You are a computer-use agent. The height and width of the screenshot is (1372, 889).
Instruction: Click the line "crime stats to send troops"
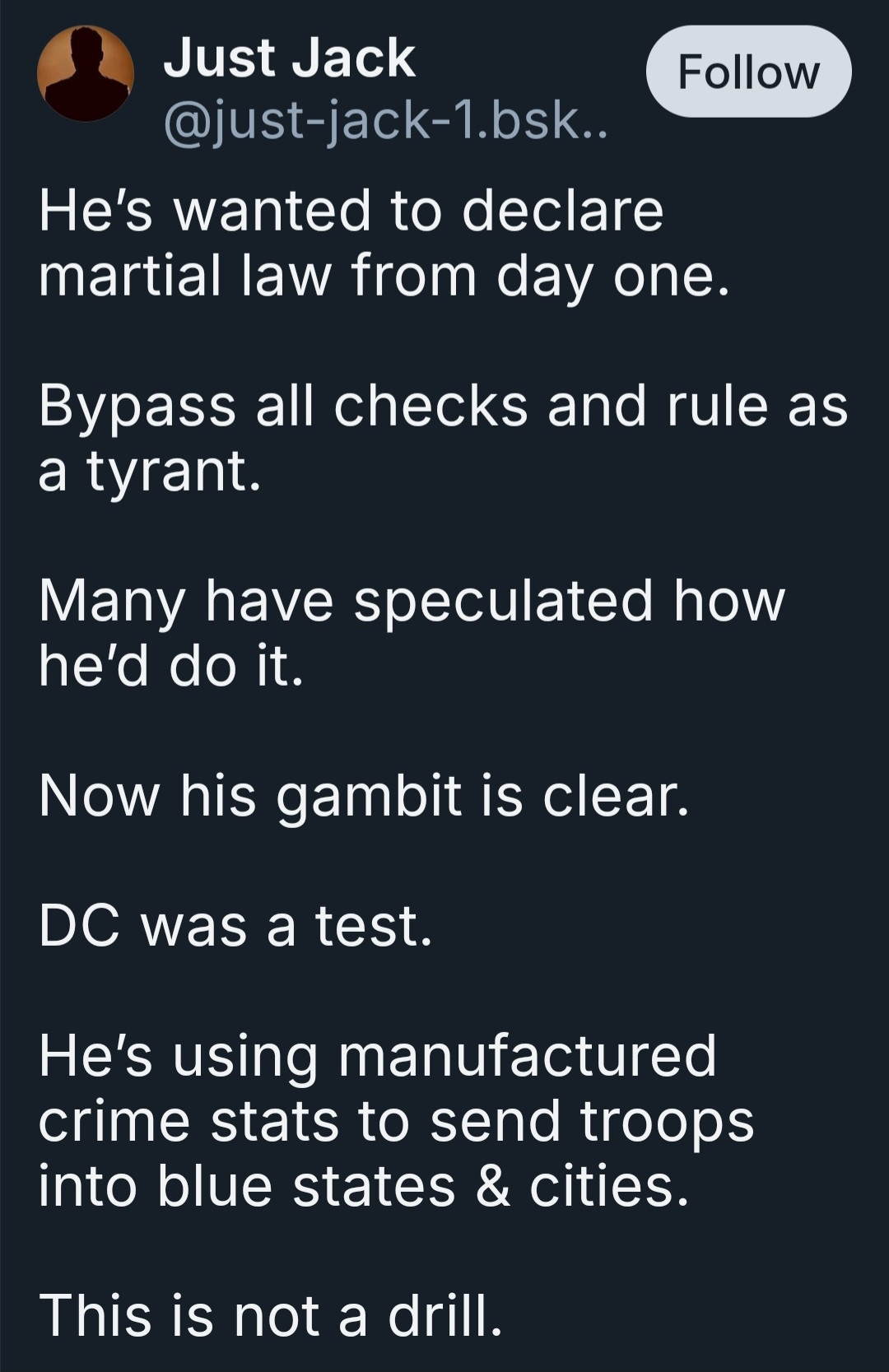coord(396,1123)
